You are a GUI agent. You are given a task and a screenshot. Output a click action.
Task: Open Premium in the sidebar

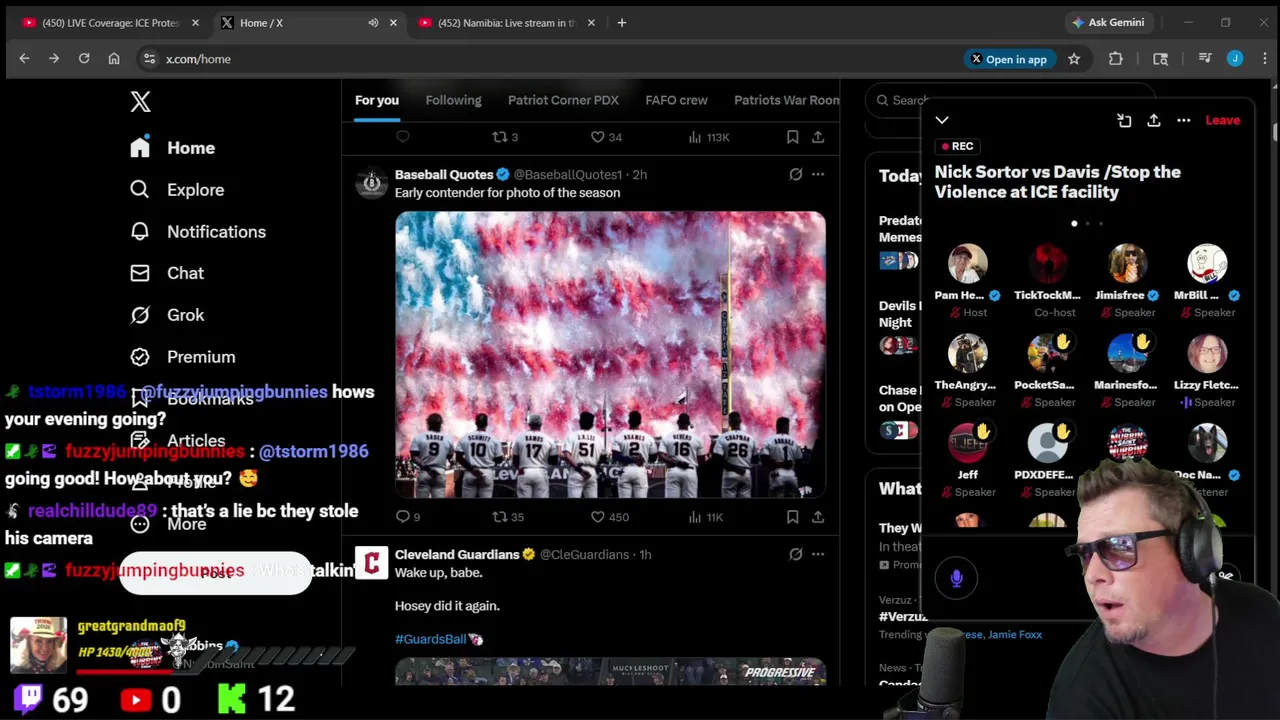[183, 357]
